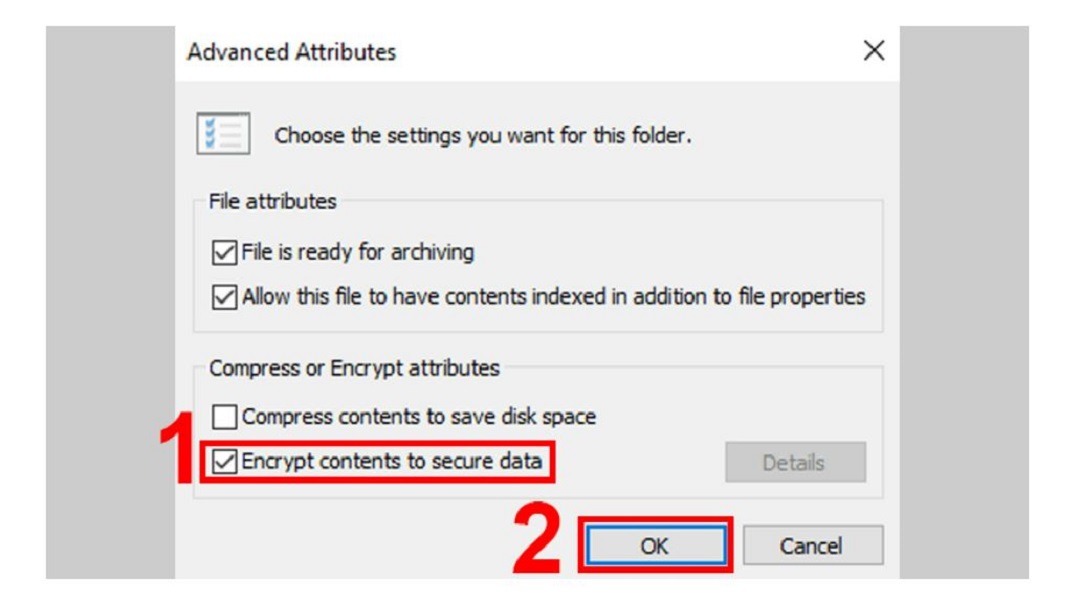
Task: Click the red number 2 annotation
Action: (x=537, y=539)
